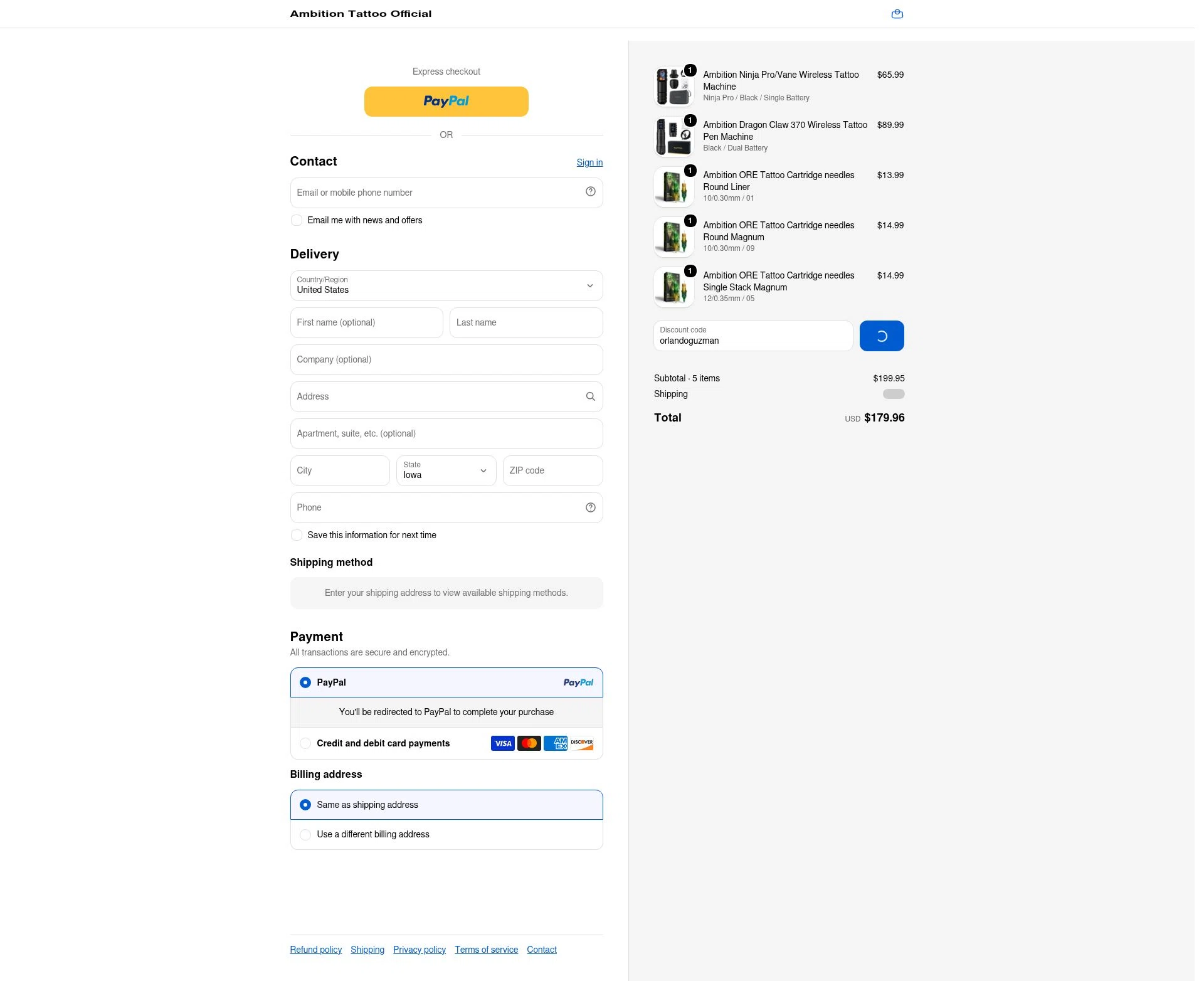This screenshot has width=1204, height=981.
Task: Click the Total amount $179.96
Action: [884, 418]
